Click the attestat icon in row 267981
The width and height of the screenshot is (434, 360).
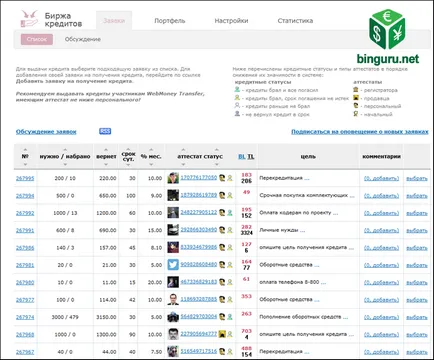pyautogui.click(x=222, y=265)
